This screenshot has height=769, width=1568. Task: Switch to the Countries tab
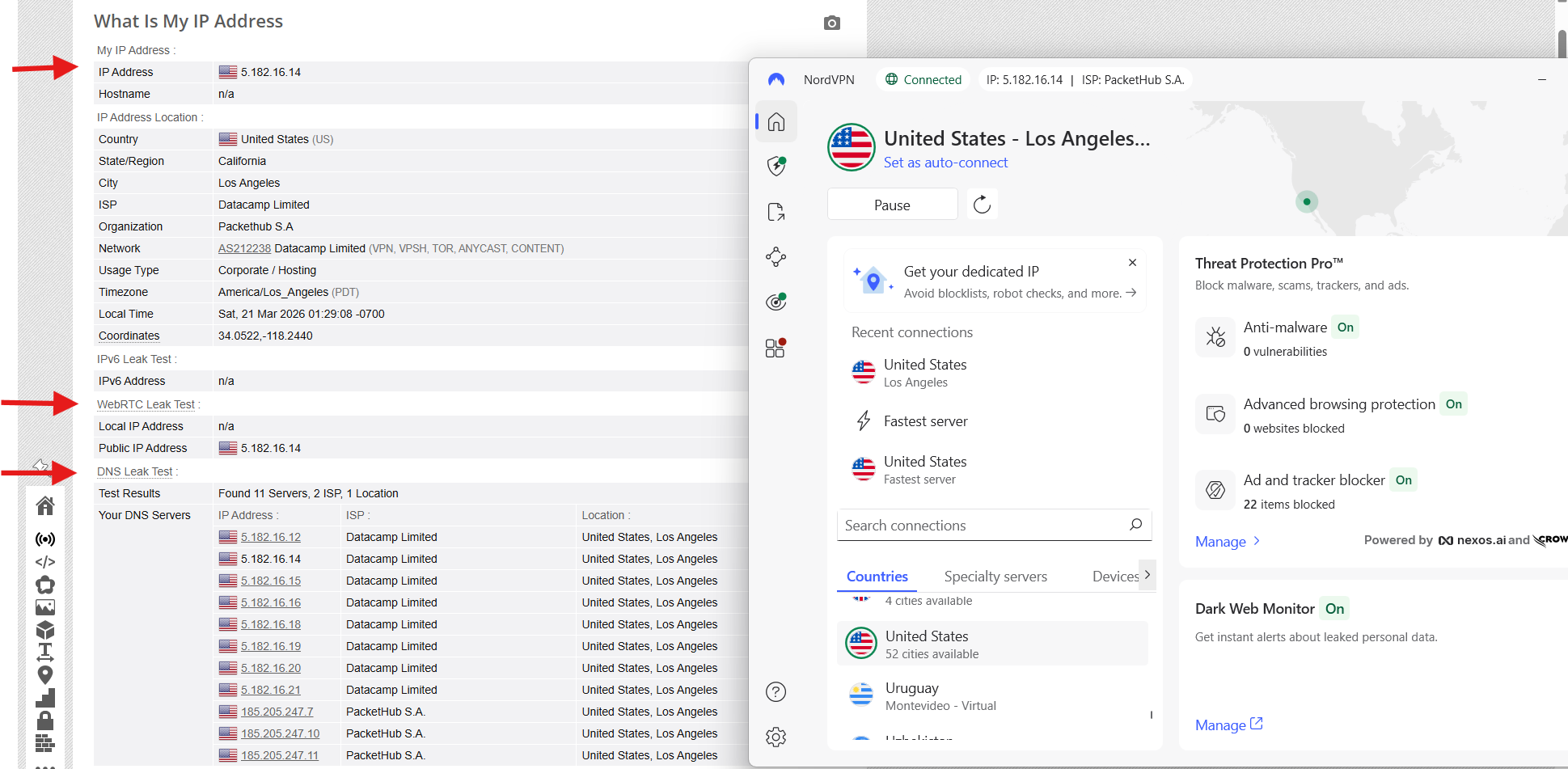pyautogui.click(x=877, y=577)
